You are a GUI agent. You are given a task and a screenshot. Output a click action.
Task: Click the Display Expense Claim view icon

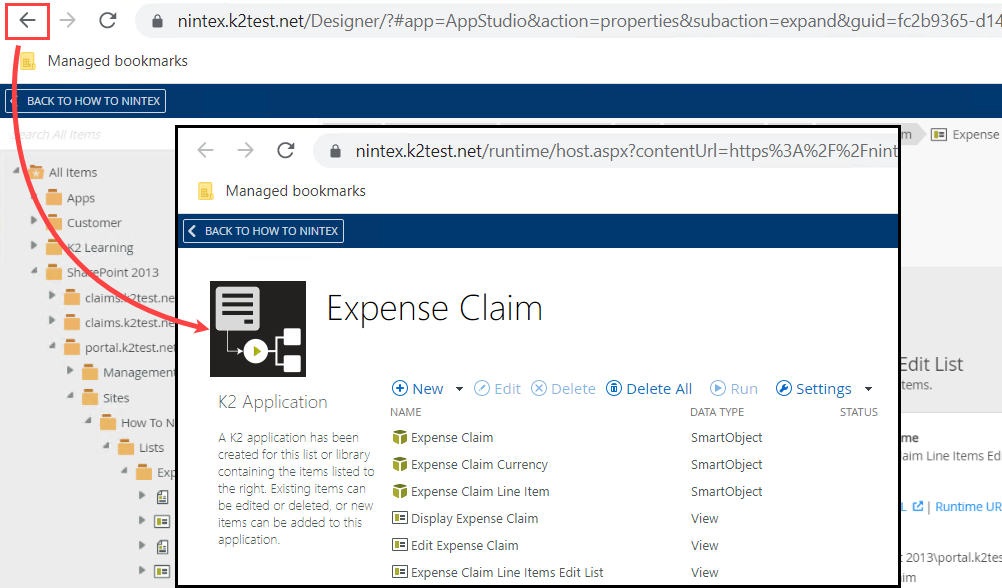399,518
